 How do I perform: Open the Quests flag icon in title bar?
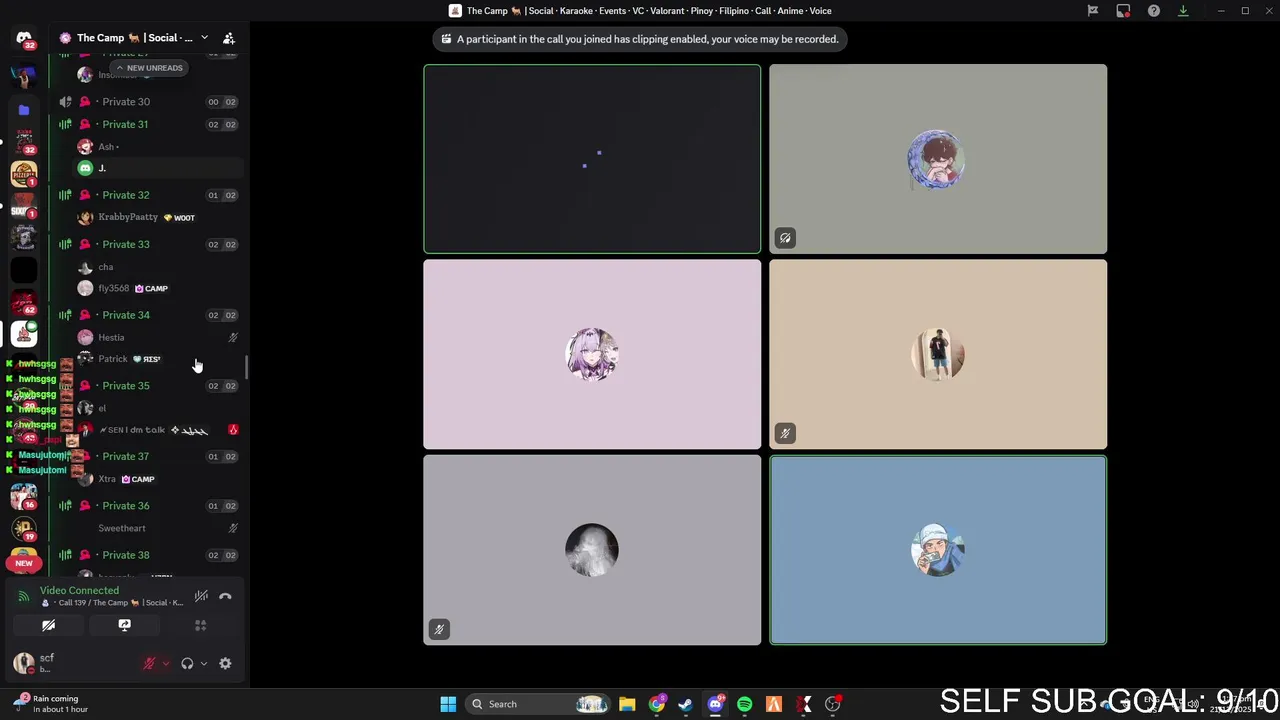point(1093,11)
